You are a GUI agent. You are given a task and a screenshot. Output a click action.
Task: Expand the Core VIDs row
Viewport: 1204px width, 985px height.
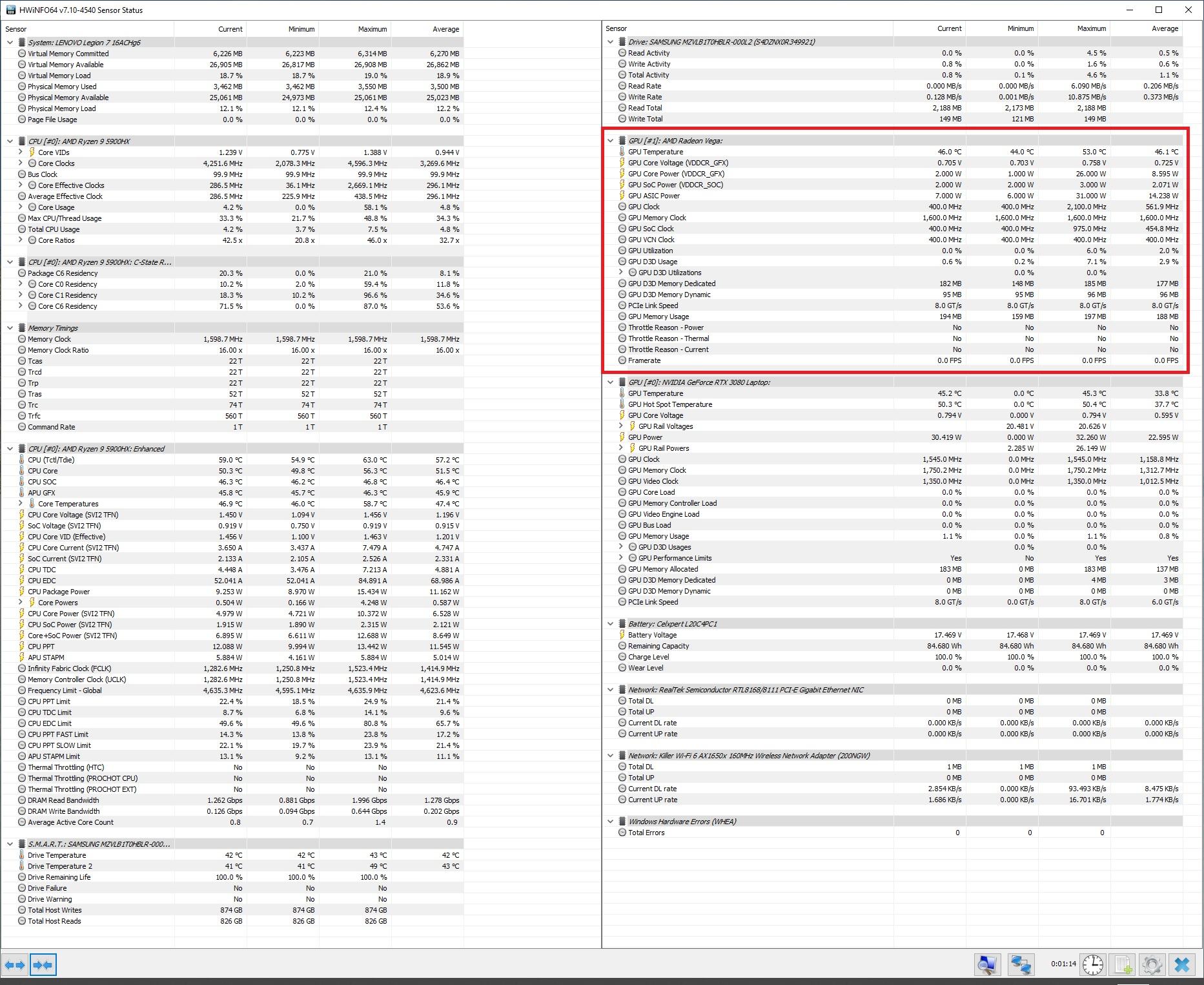click(21, 152)
